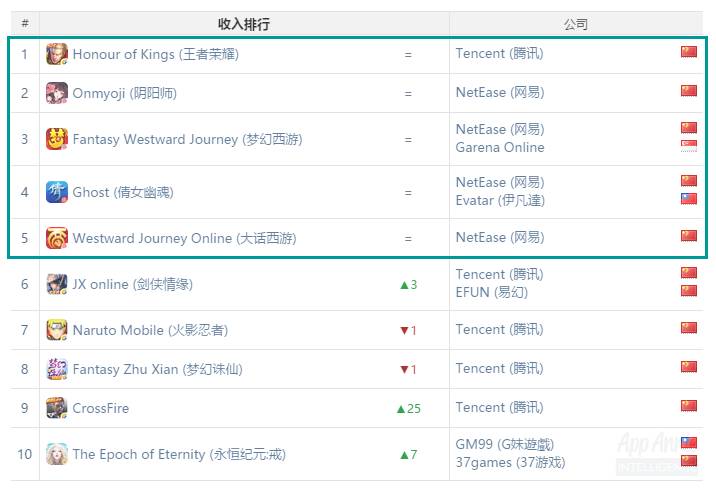Click the Onmyoji game icon

coord(57,93)
